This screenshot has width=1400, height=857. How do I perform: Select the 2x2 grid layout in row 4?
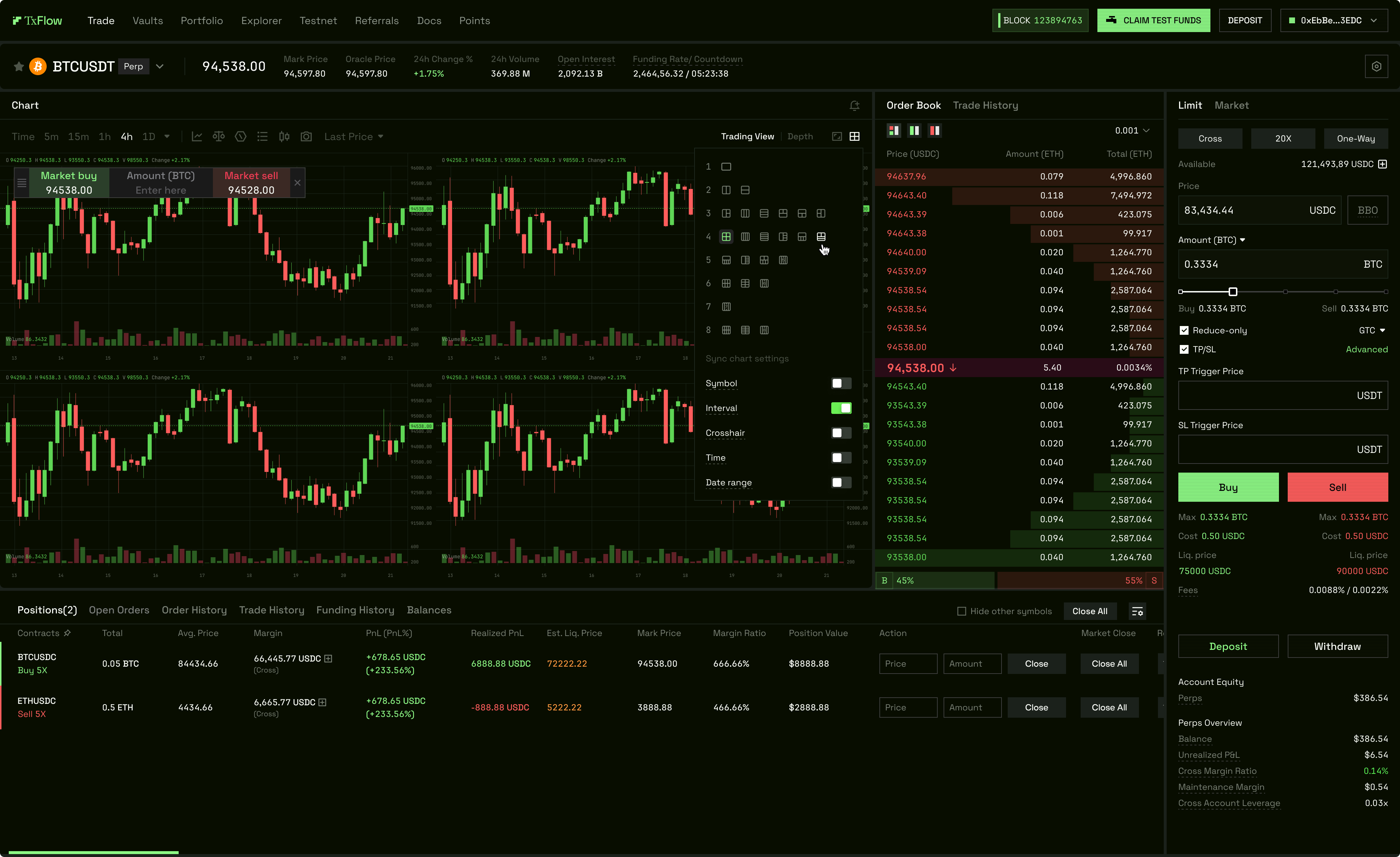point(726,236)
